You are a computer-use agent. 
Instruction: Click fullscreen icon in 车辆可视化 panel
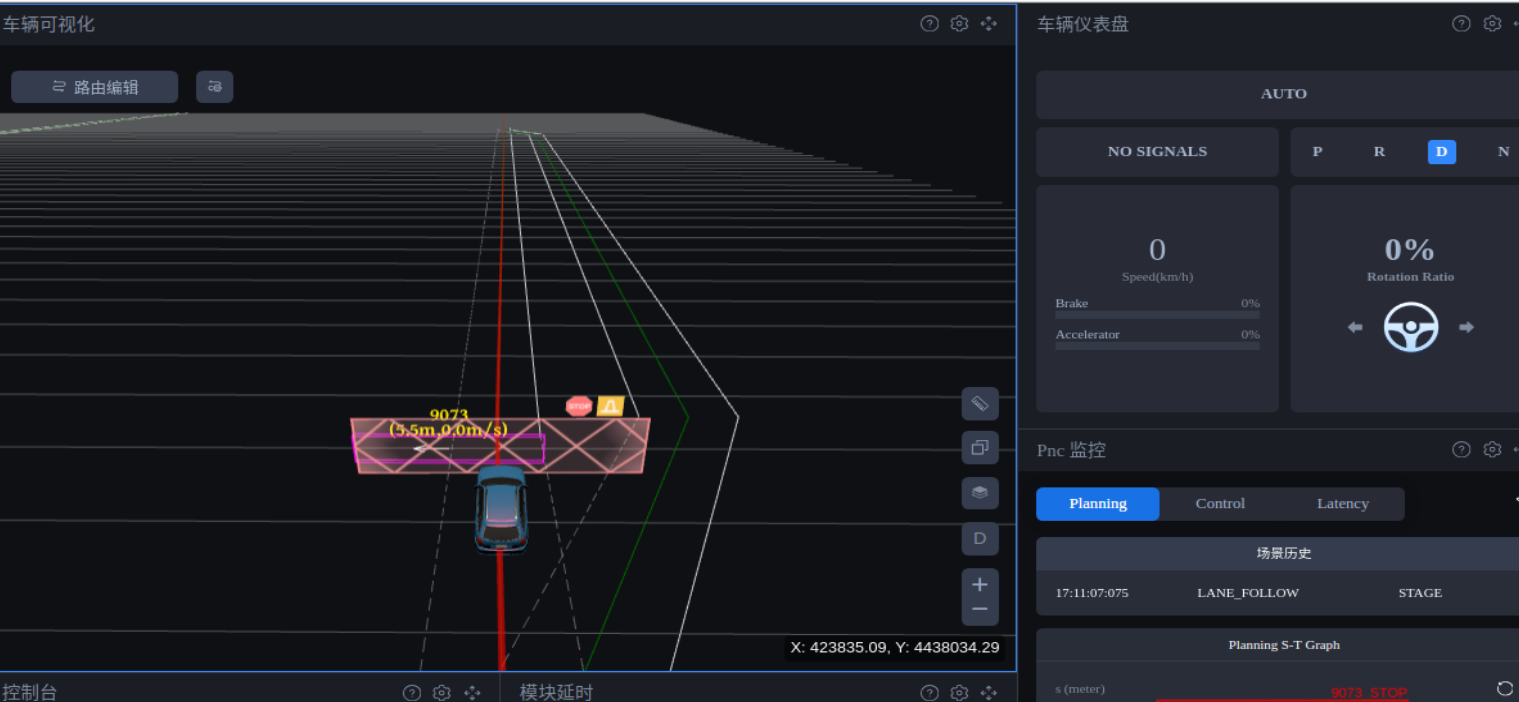tap(989, 24)
